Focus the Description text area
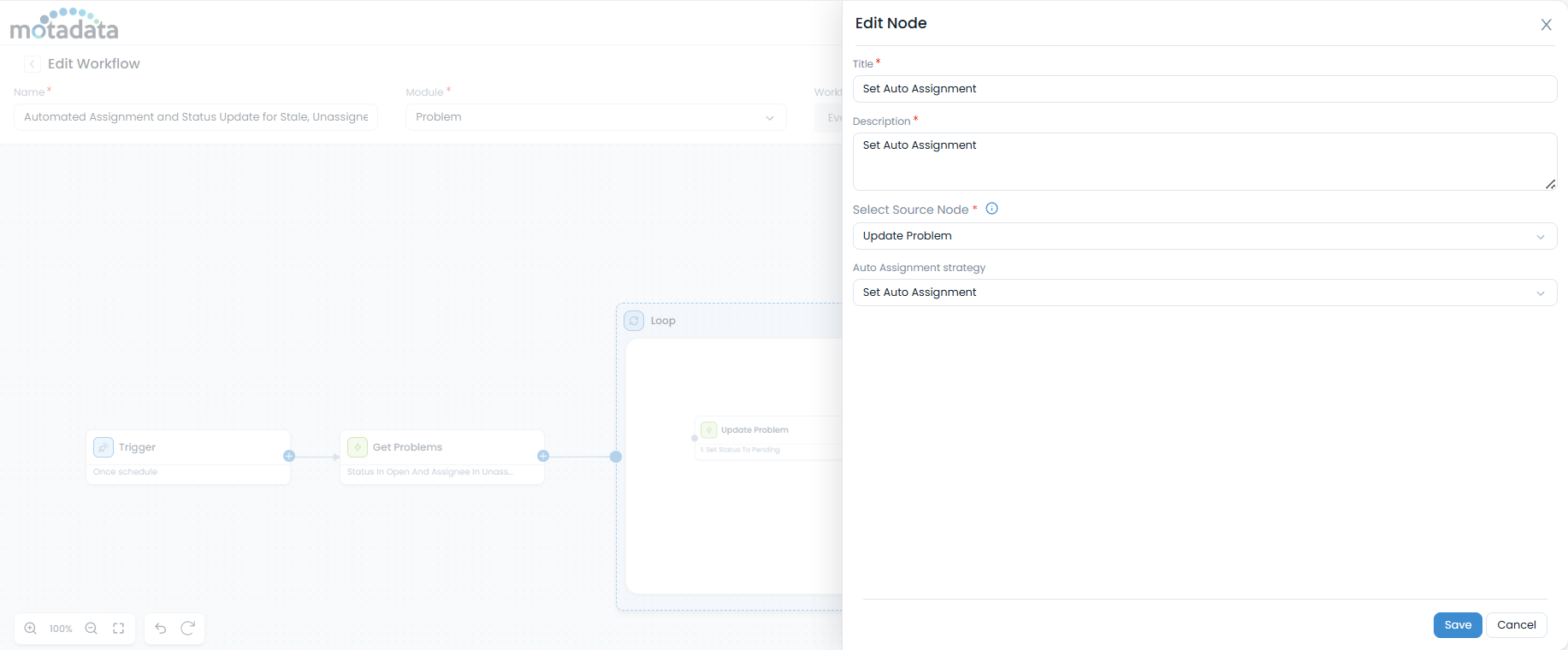1568x650 pixels. click(x=1204, y=162)
